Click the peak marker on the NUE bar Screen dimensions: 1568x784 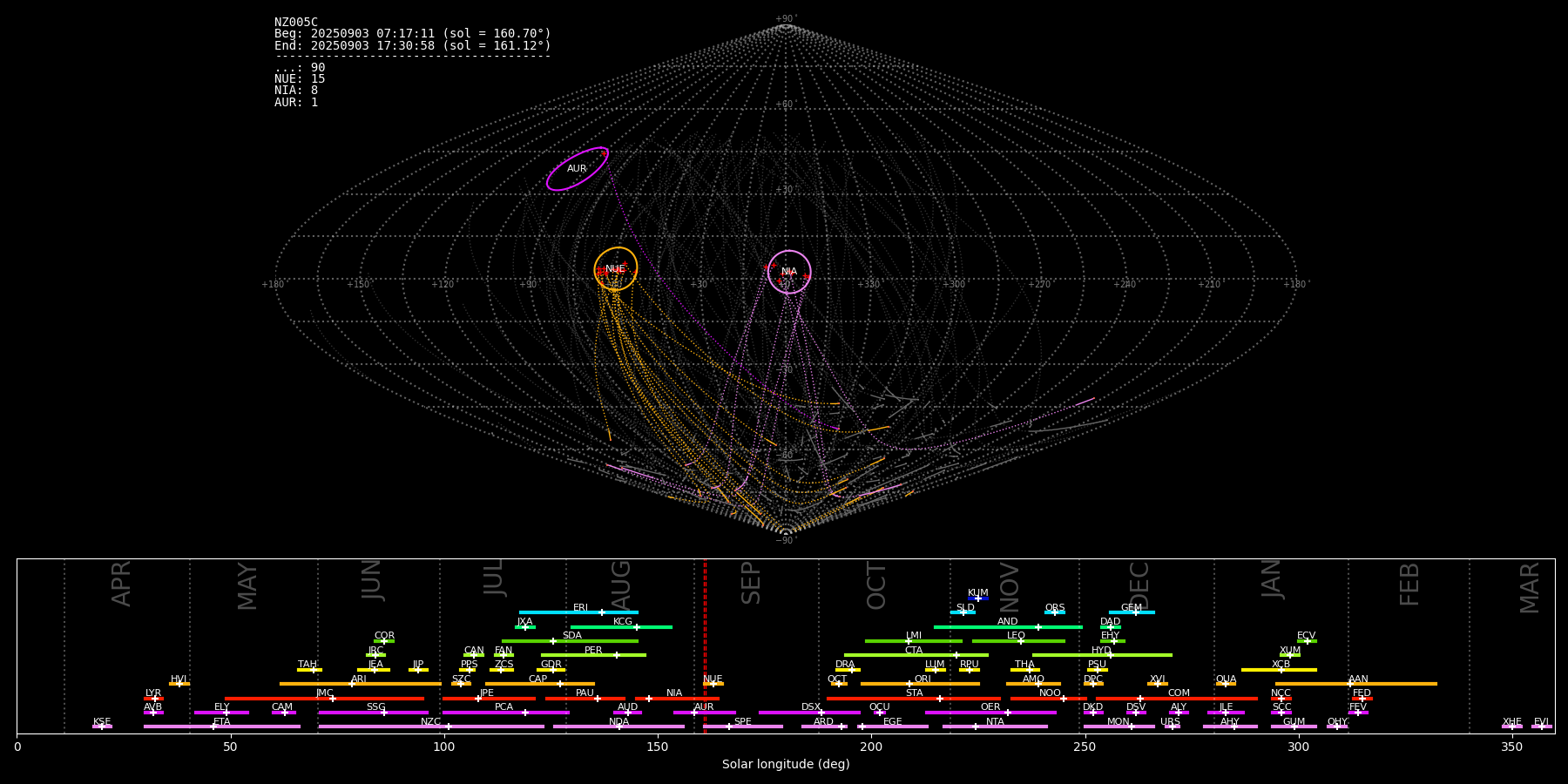click(713, 684)
